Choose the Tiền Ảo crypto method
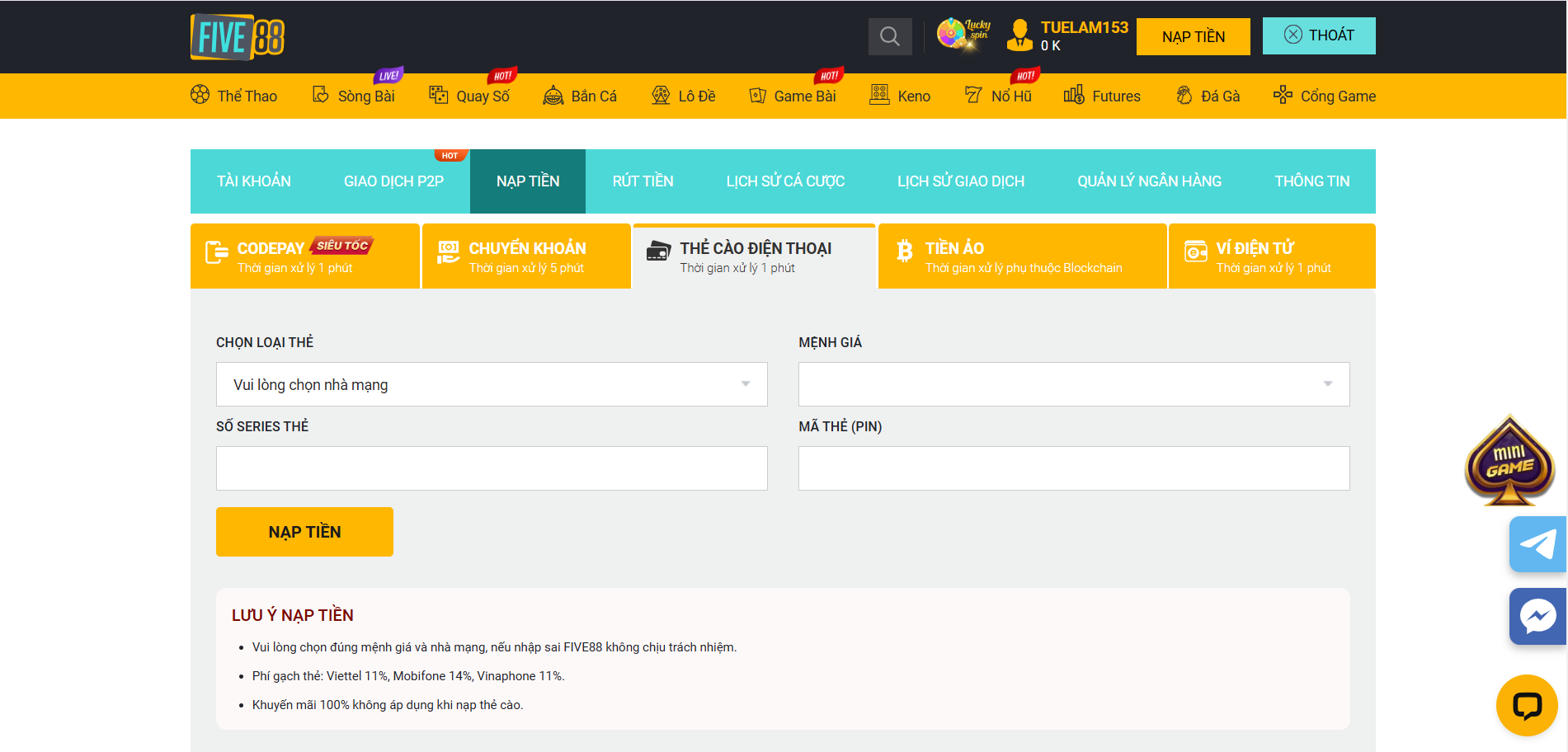This screenshot has width=1568, height=752. [x=1022, y=256]
